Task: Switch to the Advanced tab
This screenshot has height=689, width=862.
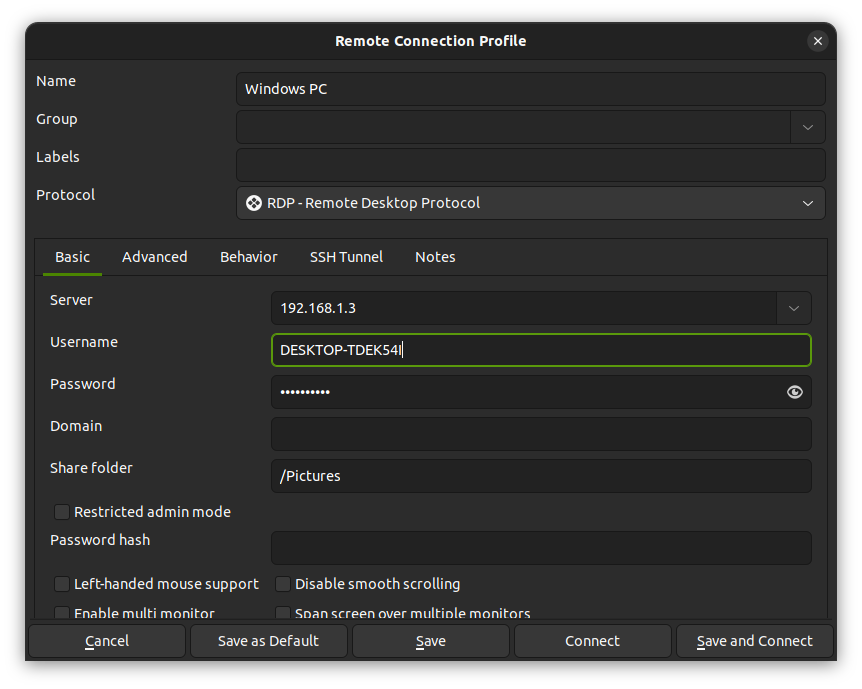Action: [x=154, y=257]
